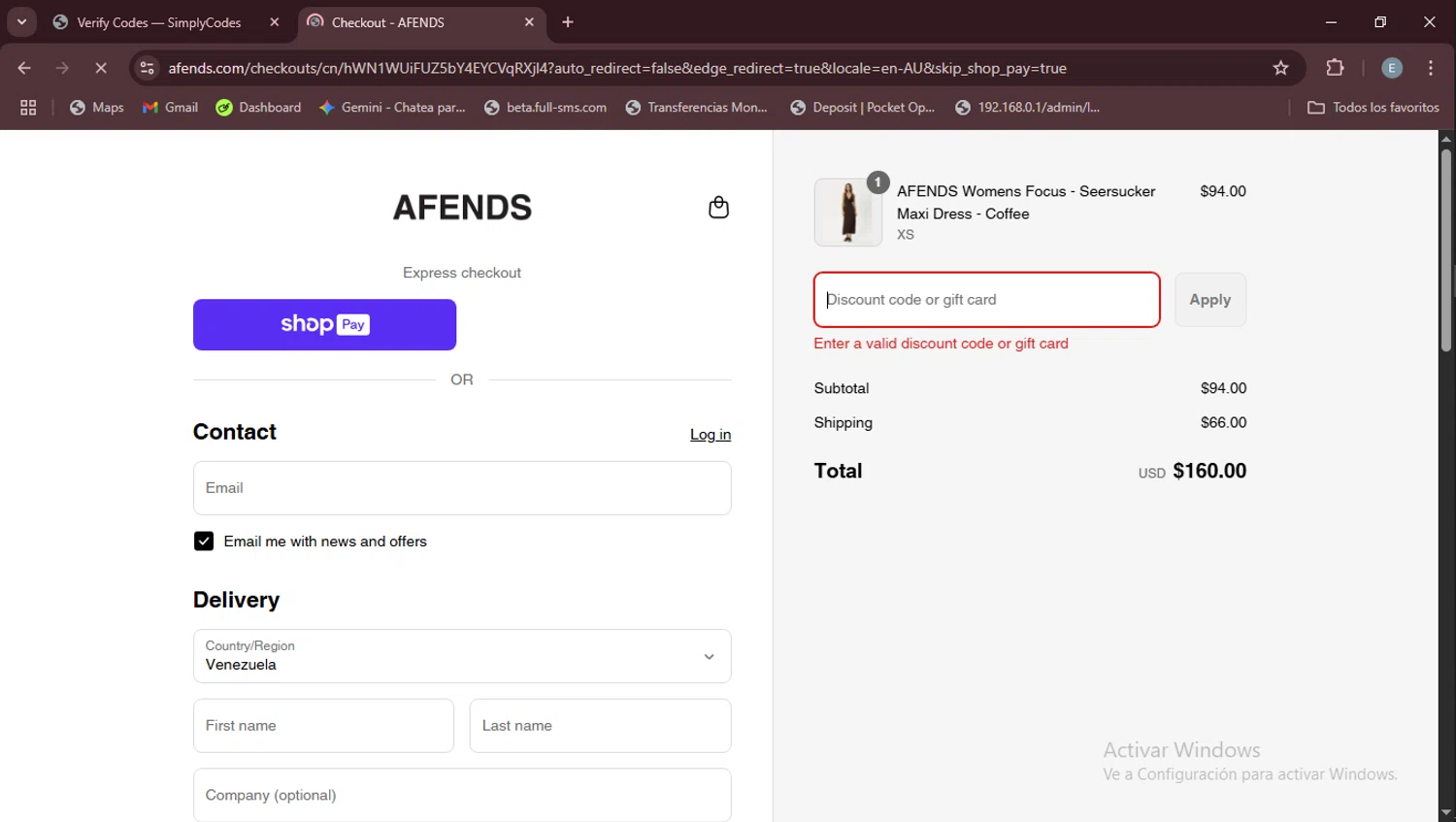Click the Apply discount button
Image resolution: width=1456 pixels, height=822 pixels.
coord(1210,300)
